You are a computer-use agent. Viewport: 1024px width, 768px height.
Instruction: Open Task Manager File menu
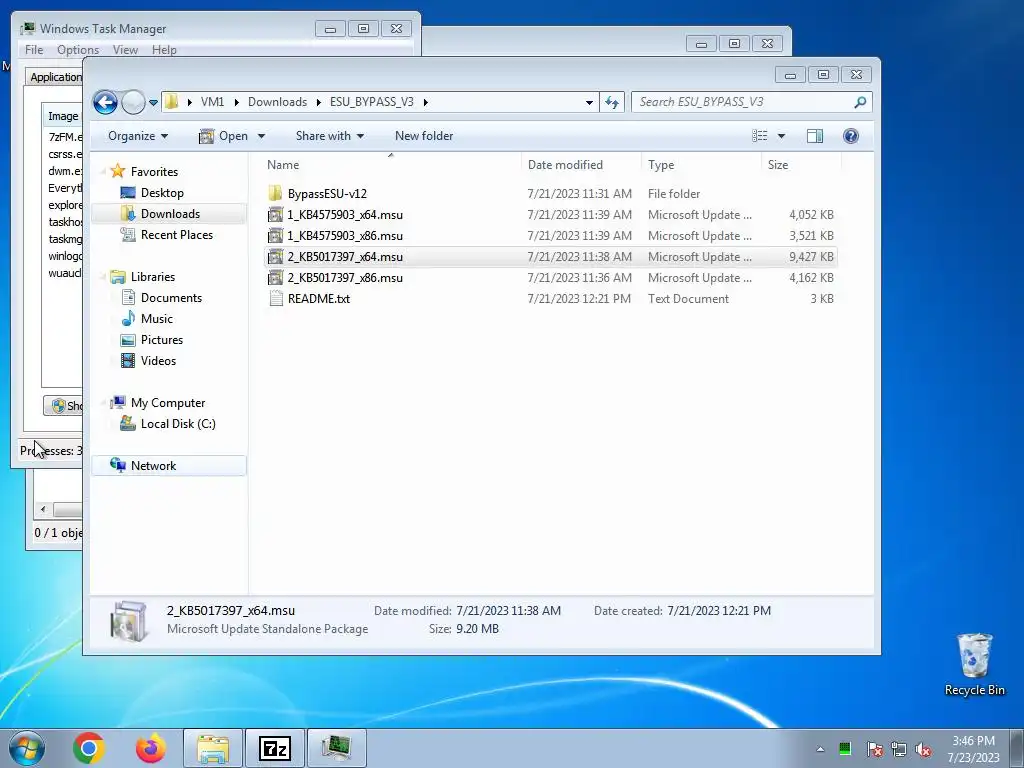click(x=34, y=50)
